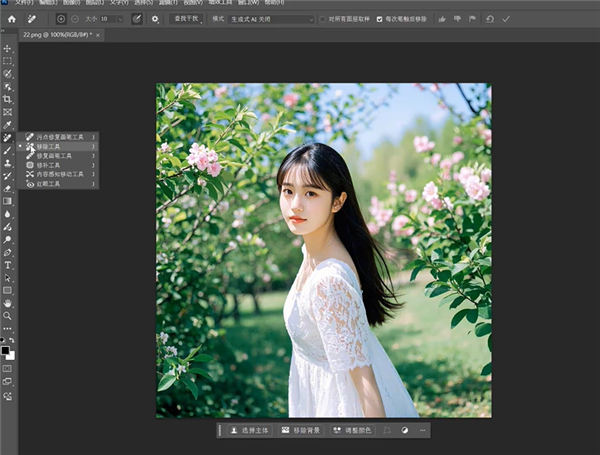Change screen mode icon in toolbar
Screen dimensions: 600x455
click(7, 382)
